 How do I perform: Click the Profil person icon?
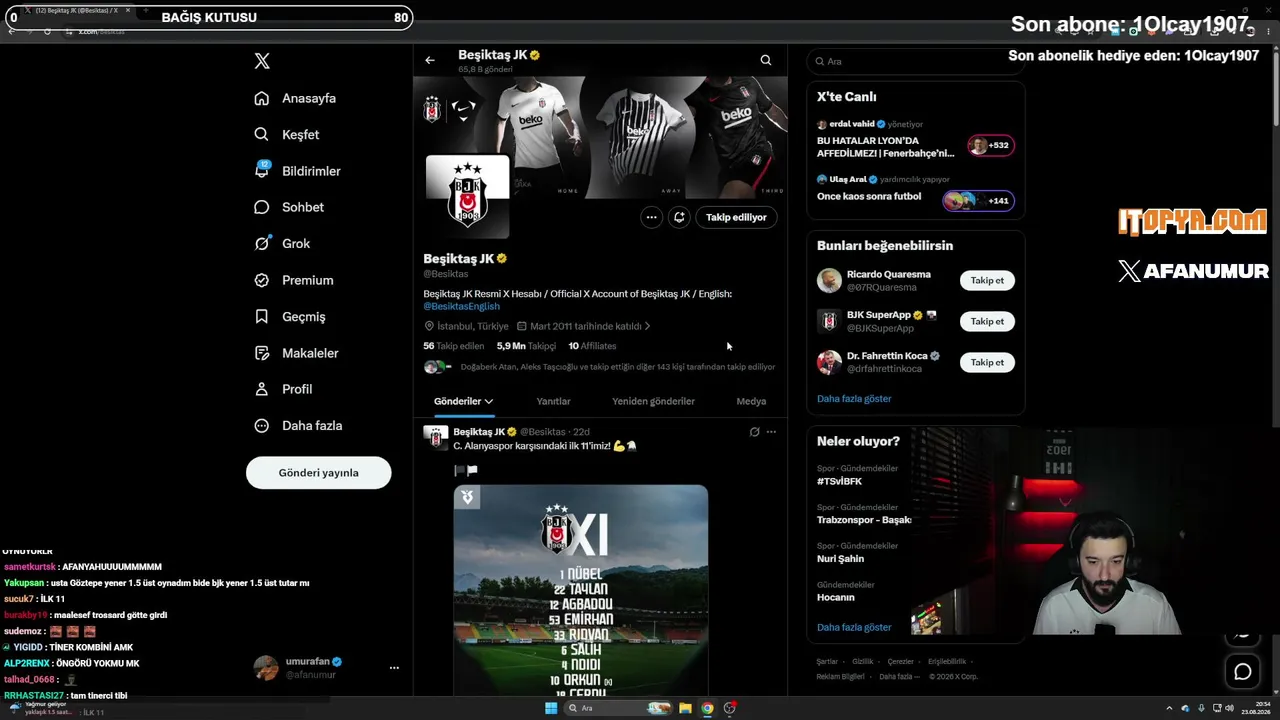click(x=262, y=389)
